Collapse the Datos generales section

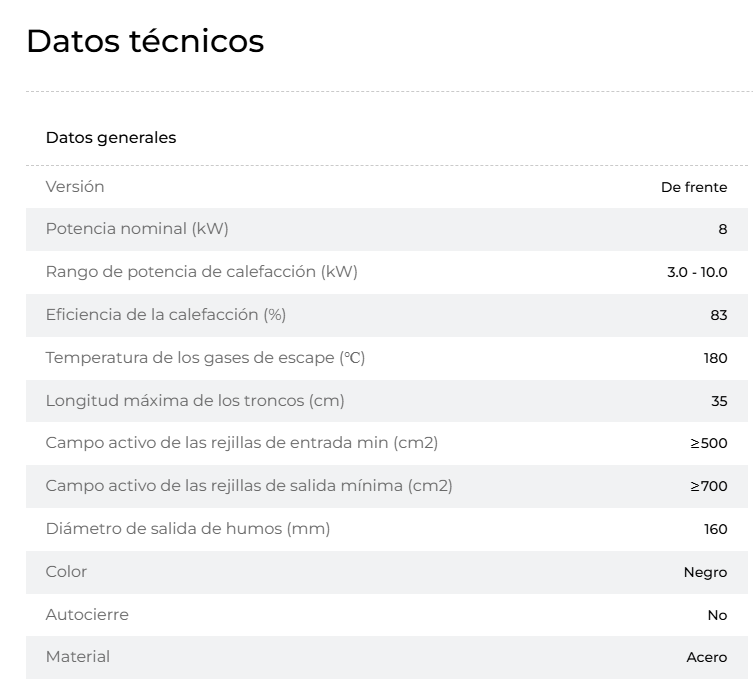[x=111, y=138]
